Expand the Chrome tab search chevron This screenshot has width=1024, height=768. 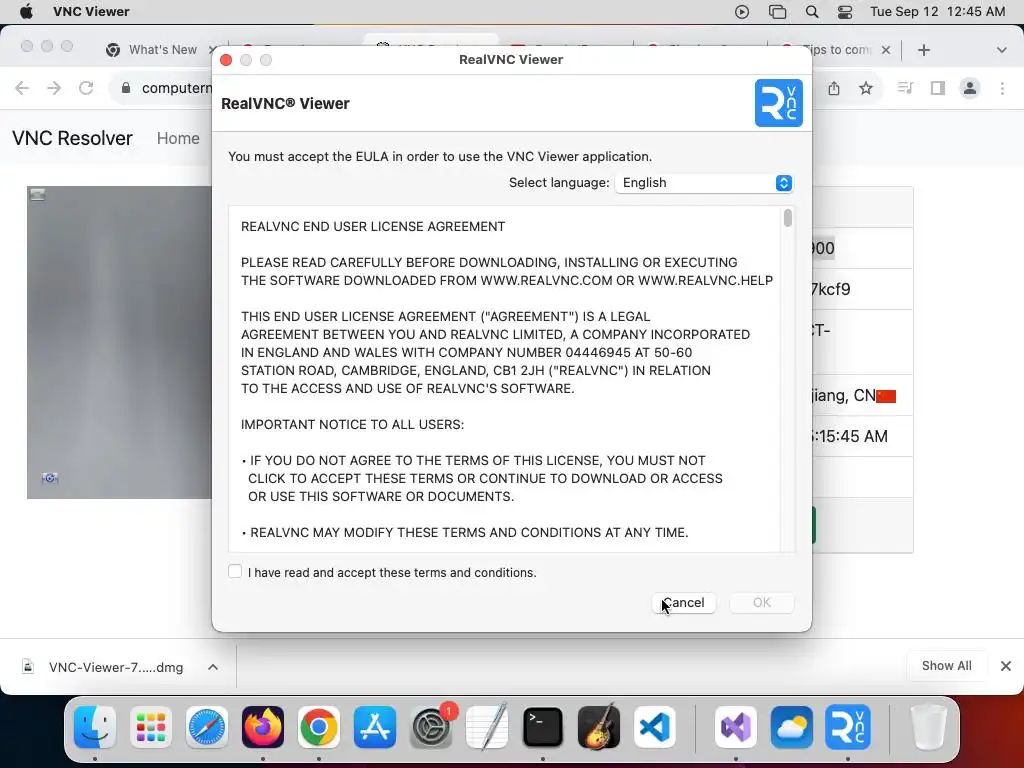[1001, 50]
